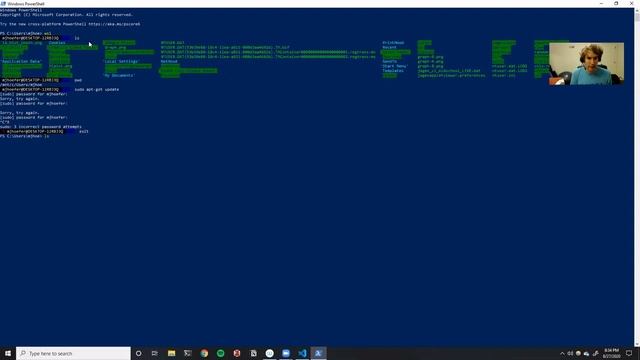Switch to Visual Studio Code on the taskbar
640x360 pixels.
pyautogui.click(x=302, y=353)
